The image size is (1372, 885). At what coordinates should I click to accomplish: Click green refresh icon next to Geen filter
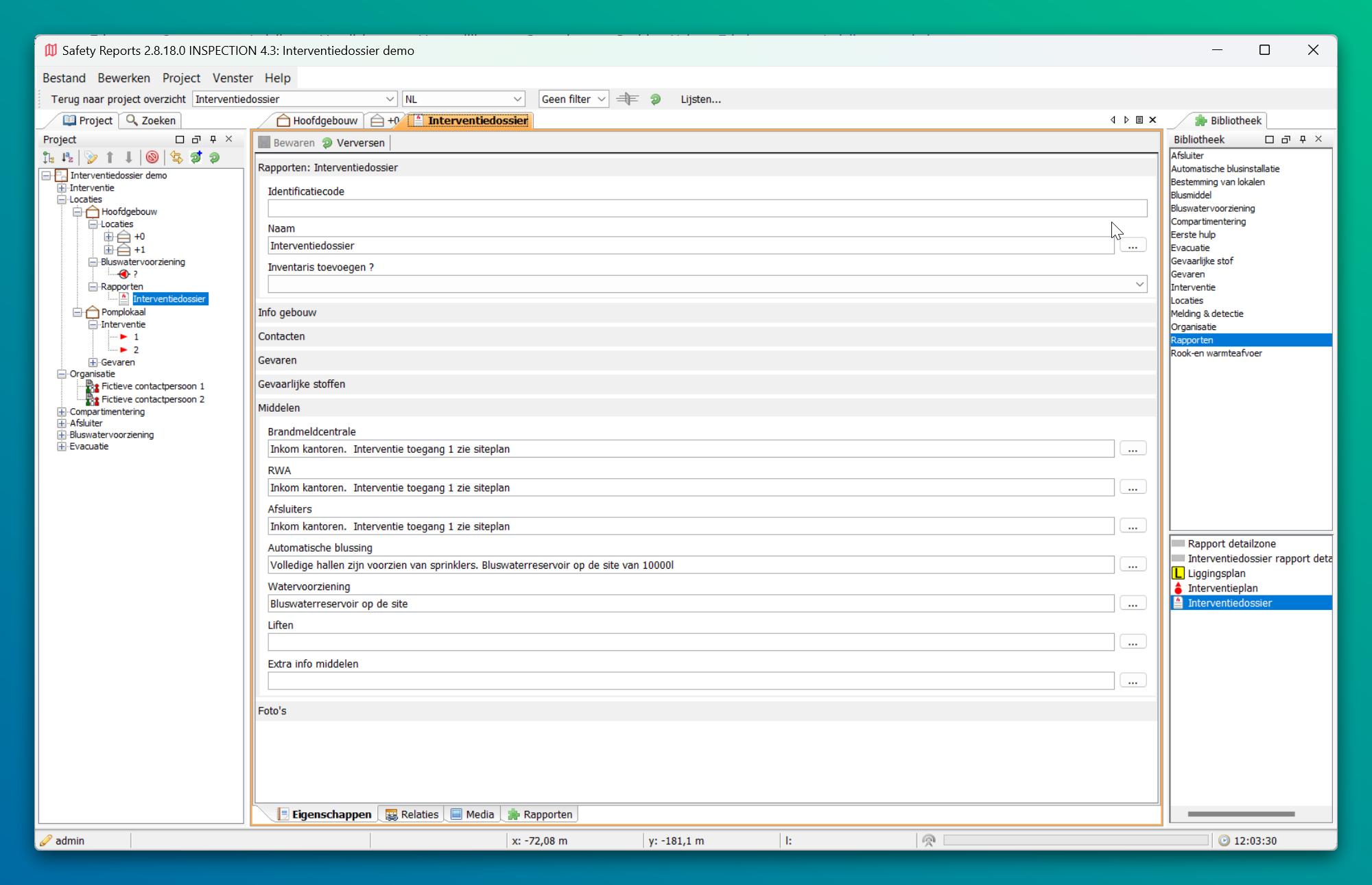pyautogui.click(x=655, y=99)
